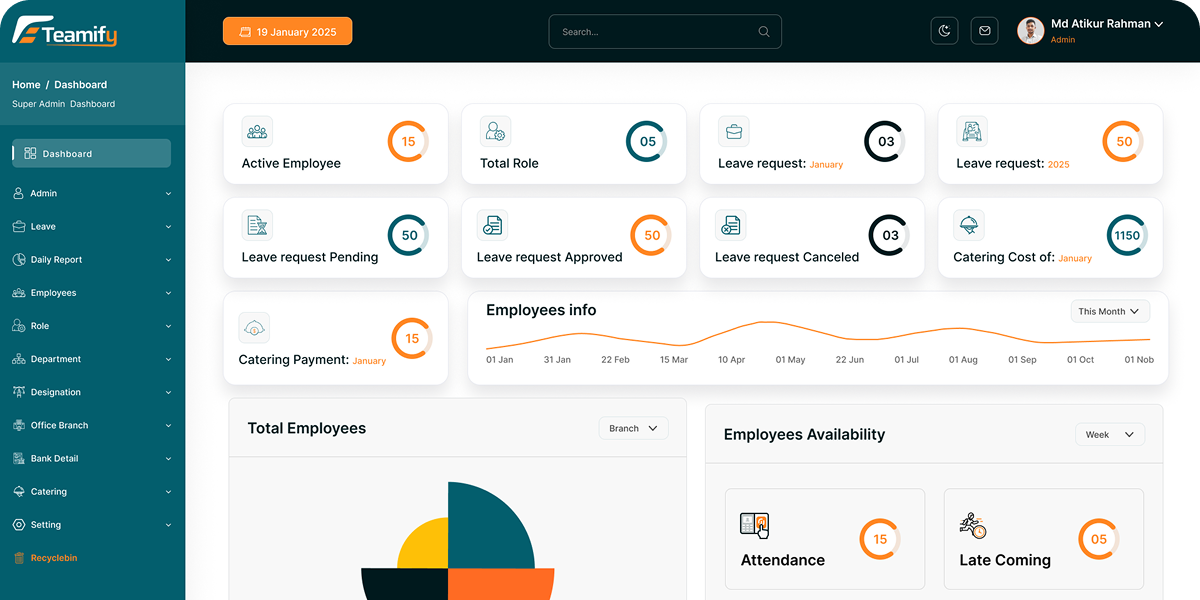Image resolution: width=1200 pixels, height=600 pixels.
Task: Click the Leave request Canceled card icon
Action: tap(731, 225)
